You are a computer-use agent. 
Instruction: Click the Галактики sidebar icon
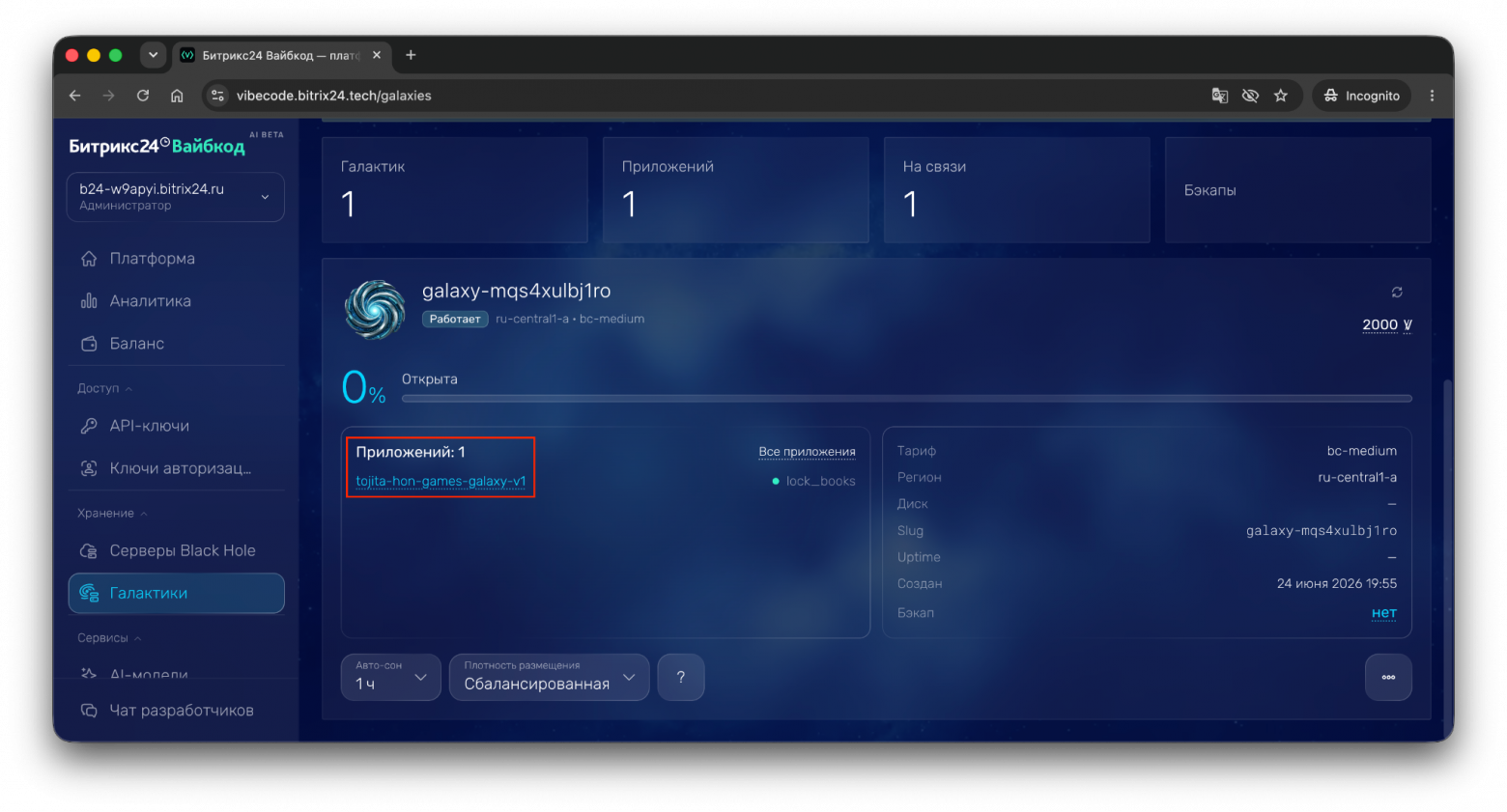[89, 593]
